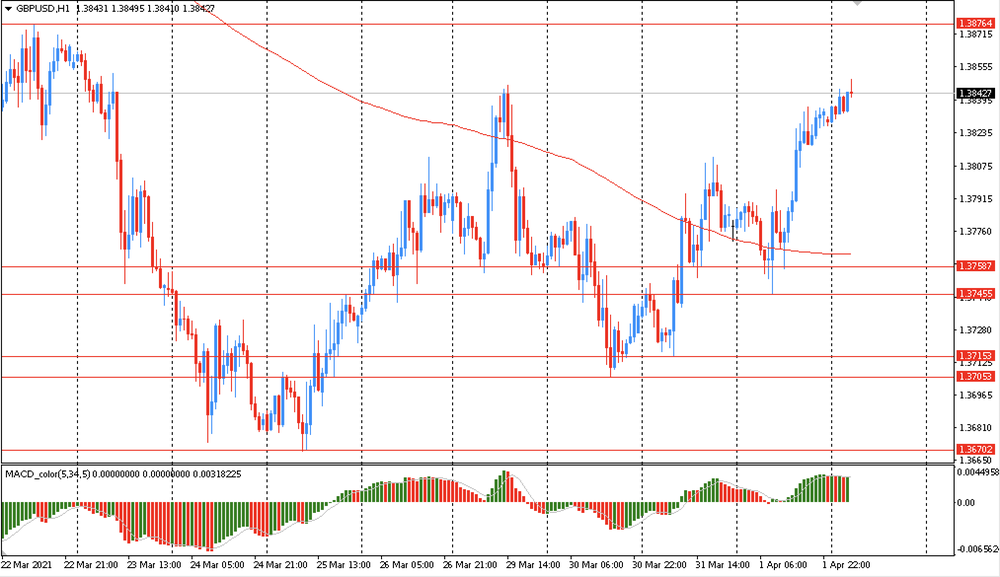
Task: Click the 1.38715 price scale value
Action: click(976, 34)
